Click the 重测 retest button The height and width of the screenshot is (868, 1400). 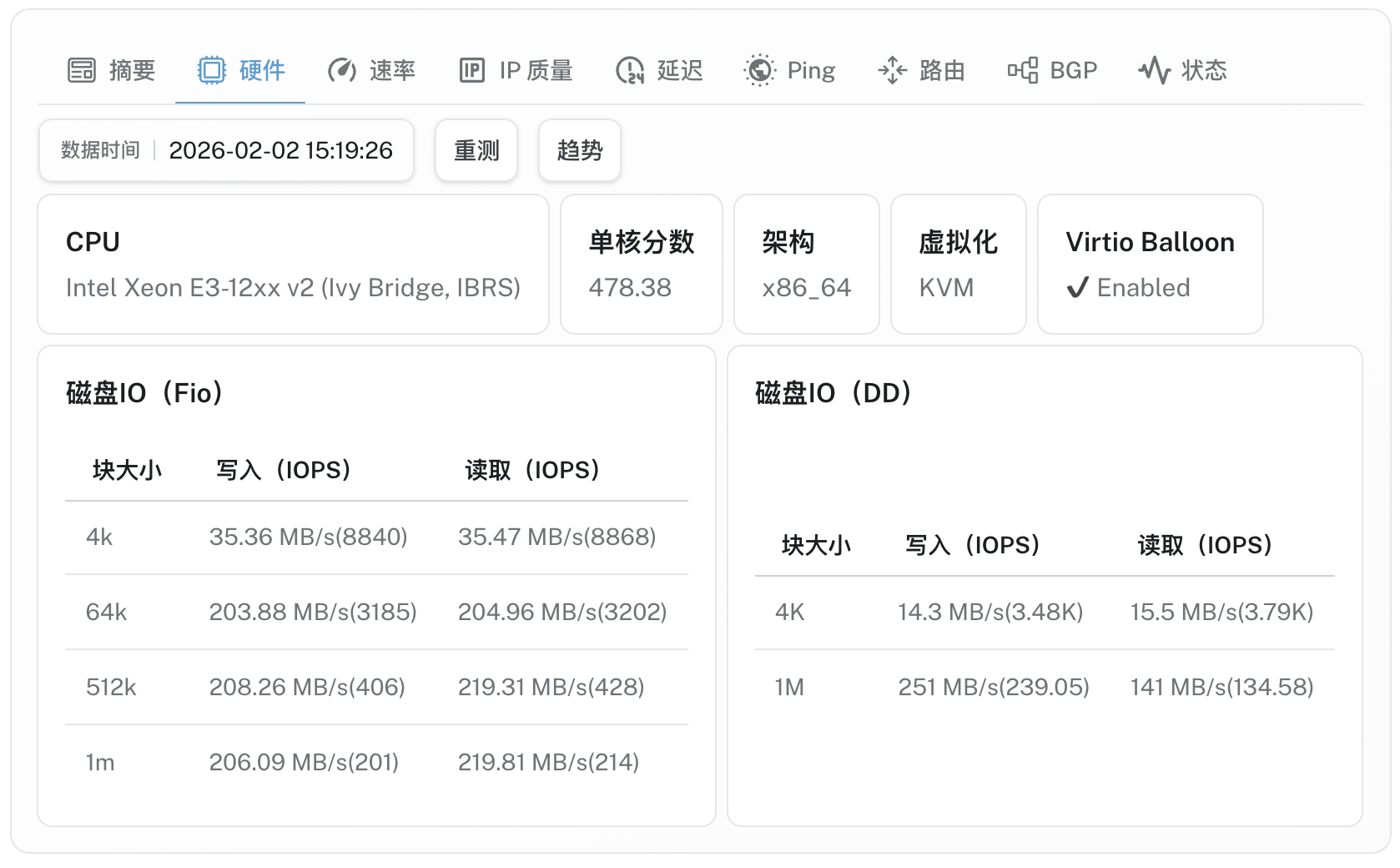tap(476, 150)
